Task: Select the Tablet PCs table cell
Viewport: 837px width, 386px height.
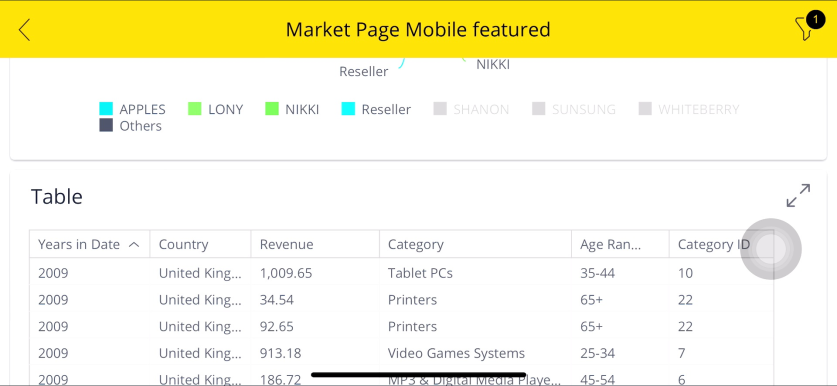Action: tap(420, 273)
